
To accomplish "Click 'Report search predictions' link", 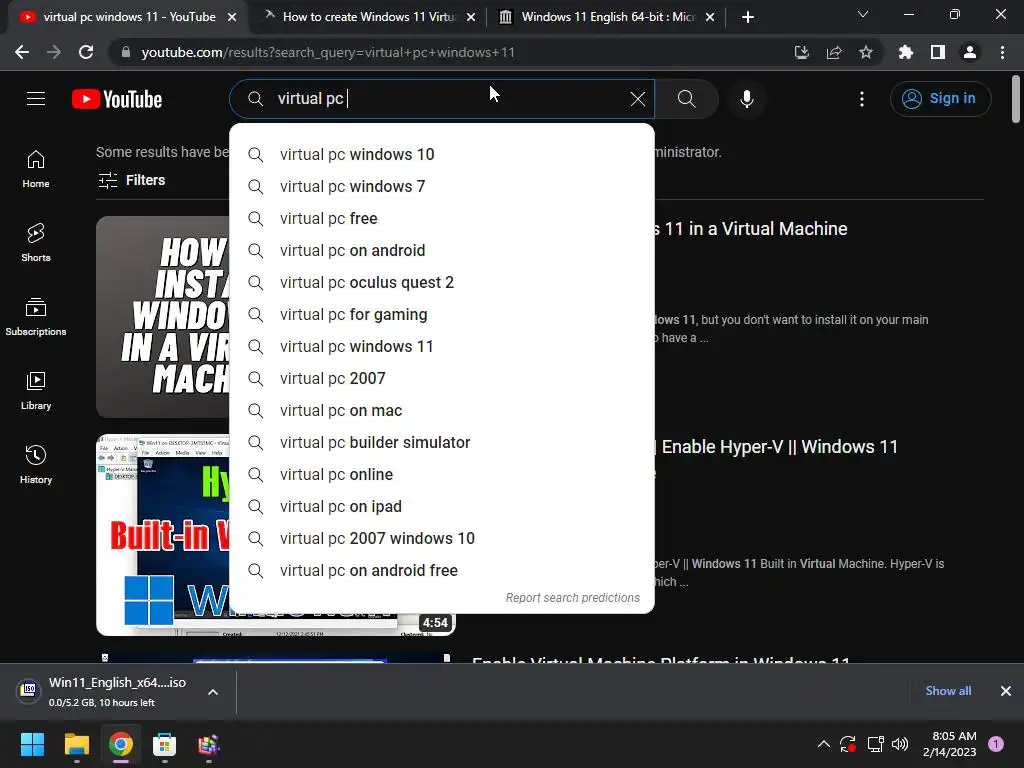I will pos(573,598).
